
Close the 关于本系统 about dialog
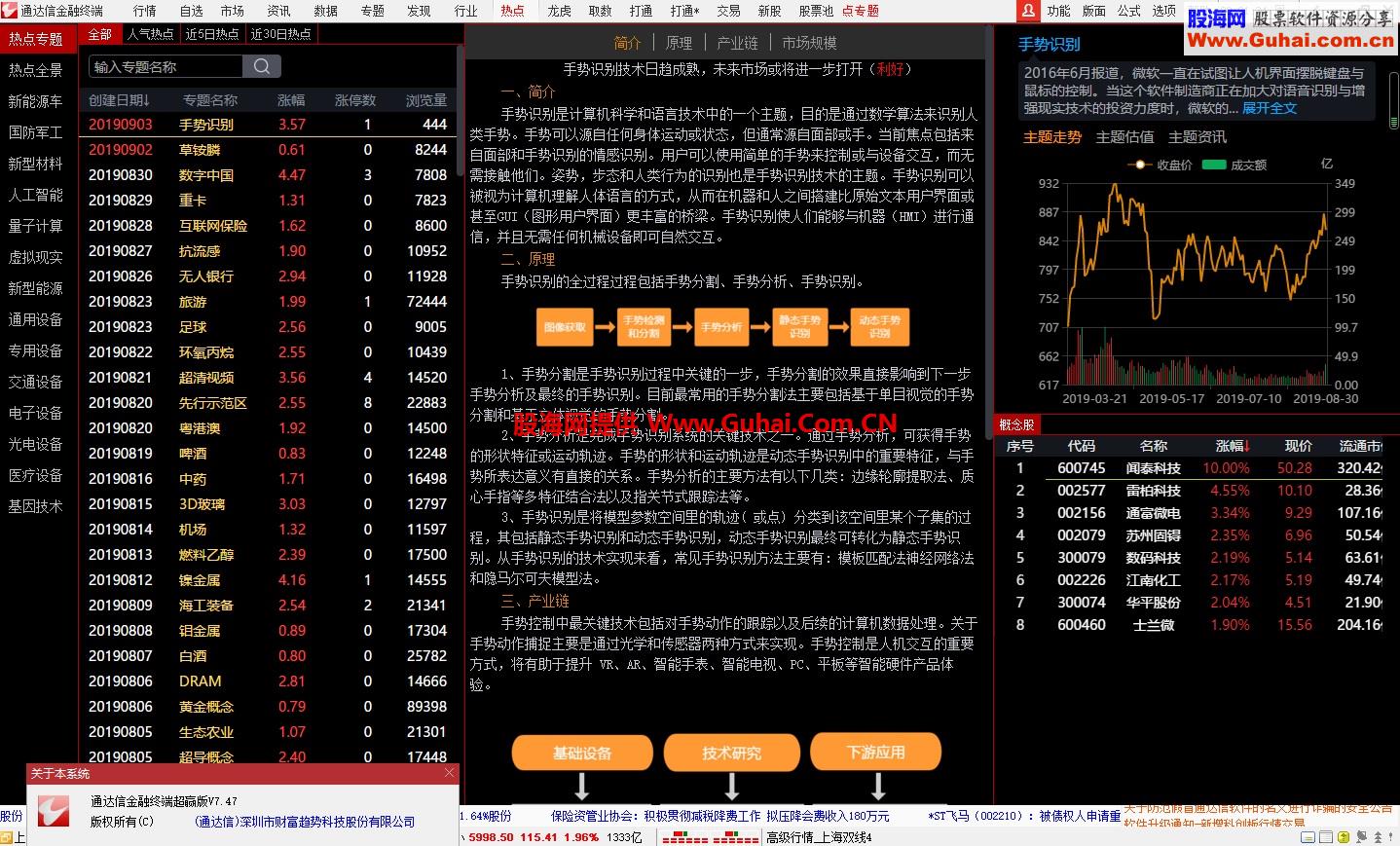pyautogui.click(x=449, y=773)
